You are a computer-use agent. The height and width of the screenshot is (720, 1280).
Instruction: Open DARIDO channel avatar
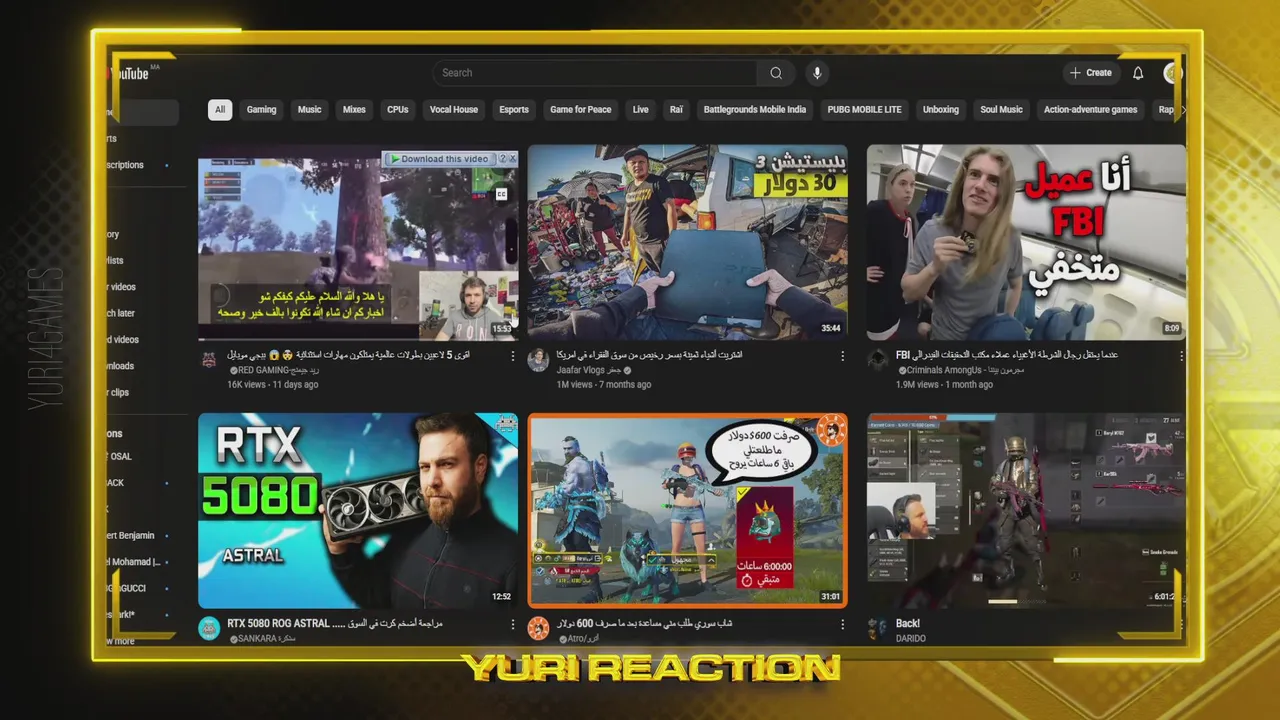pyautogui.click(x=877, y=628)
